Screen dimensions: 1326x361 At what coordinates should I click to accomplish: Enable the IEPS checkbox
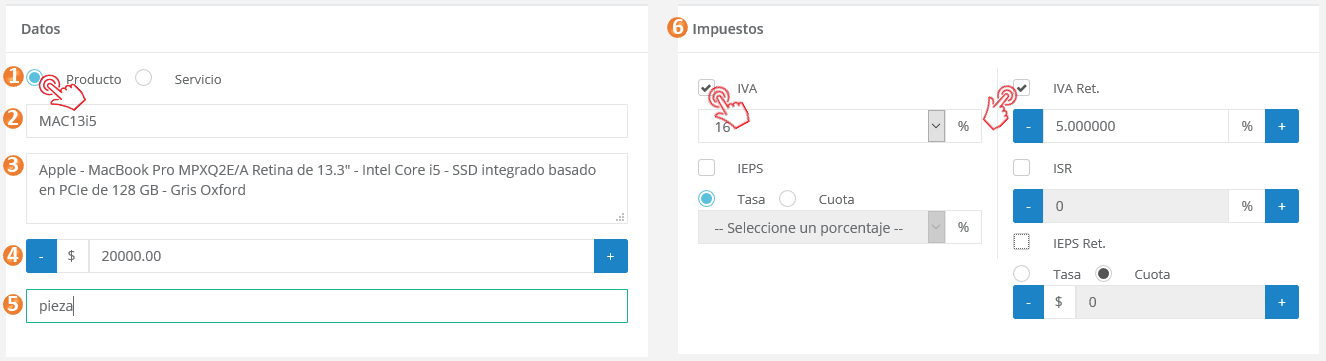tap(706, 167)
